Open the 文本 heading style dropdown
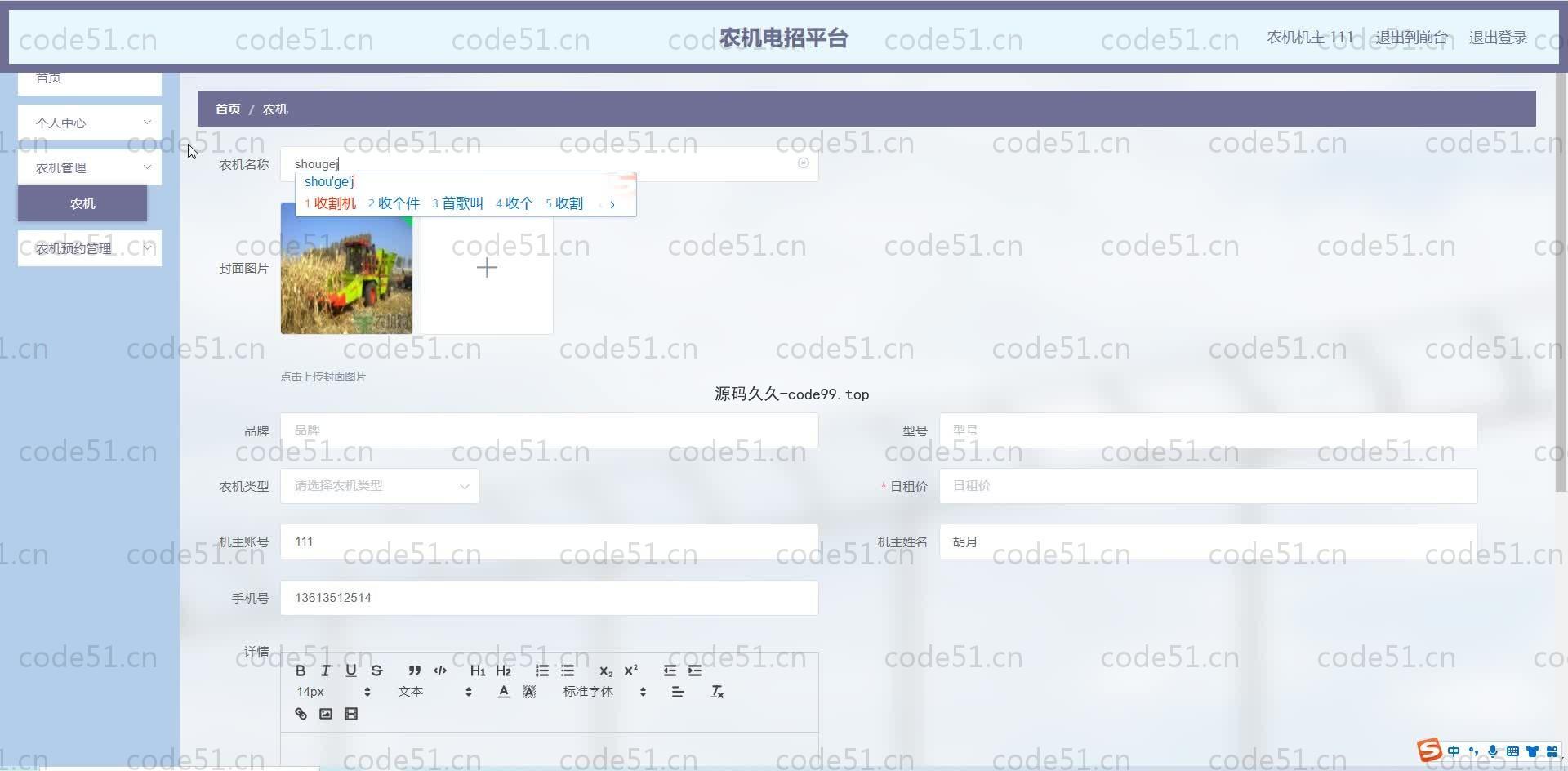 [x=434, y=692]
